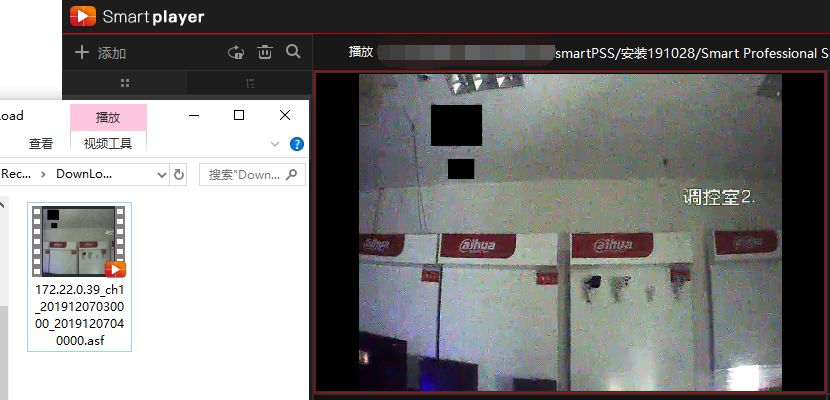
Task: Click the breadcrumb arrow before DownLo...
Action: [43, 174]
